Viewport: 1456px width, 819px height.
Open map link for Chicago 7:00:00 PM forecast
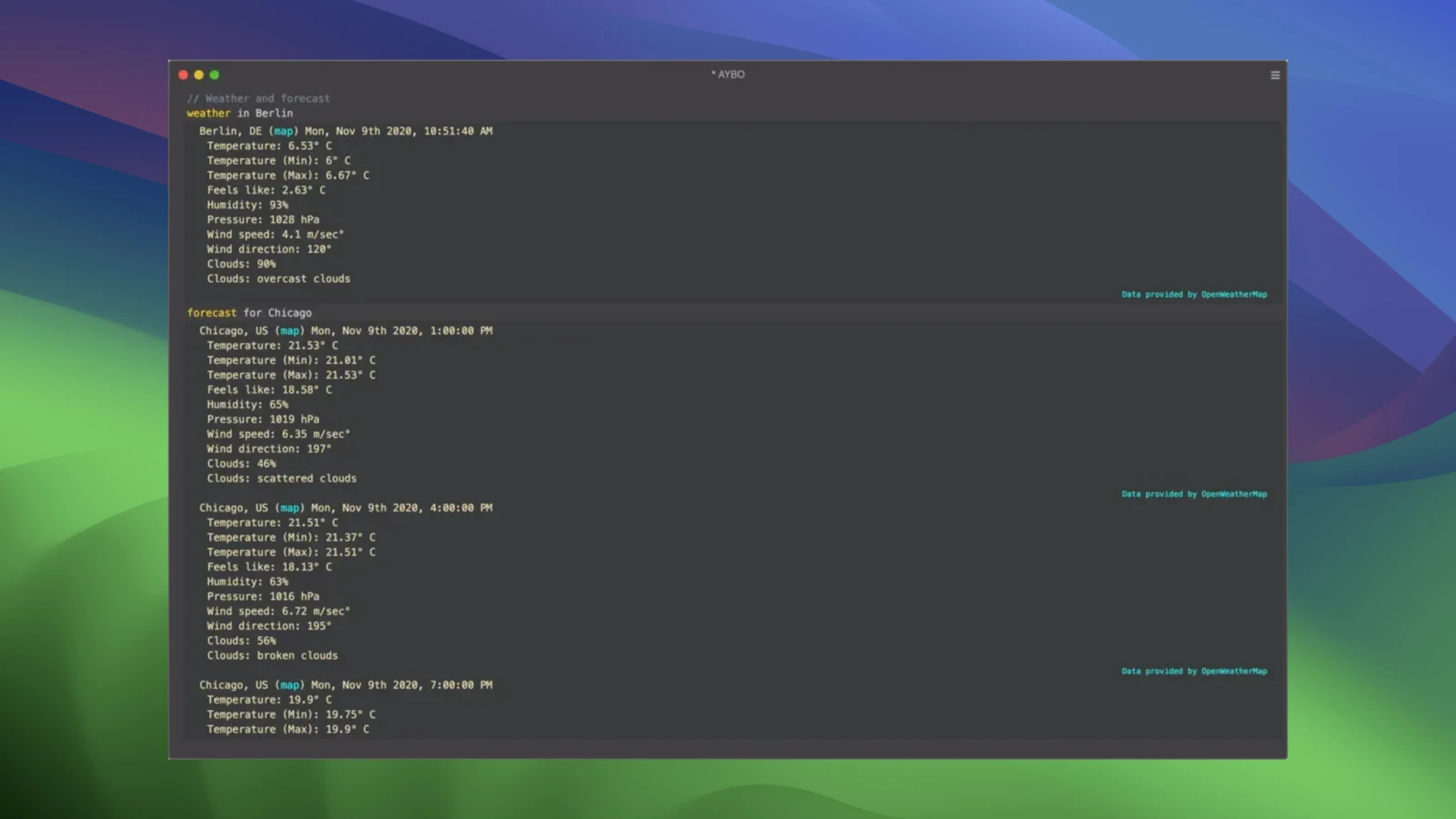tap(290, 685)
